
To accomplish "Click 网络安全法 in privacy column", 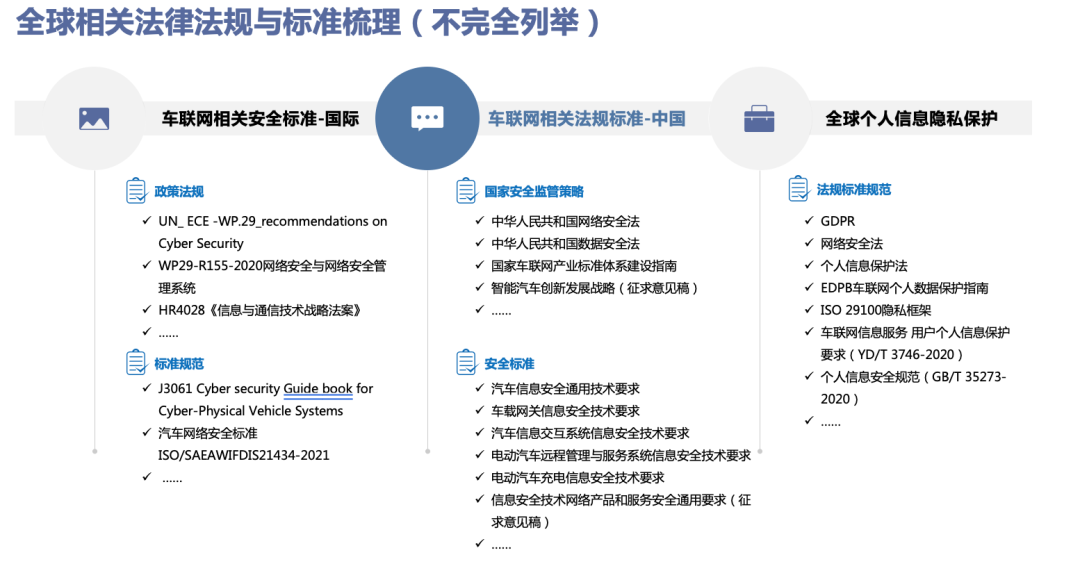I will coord(851,243).
